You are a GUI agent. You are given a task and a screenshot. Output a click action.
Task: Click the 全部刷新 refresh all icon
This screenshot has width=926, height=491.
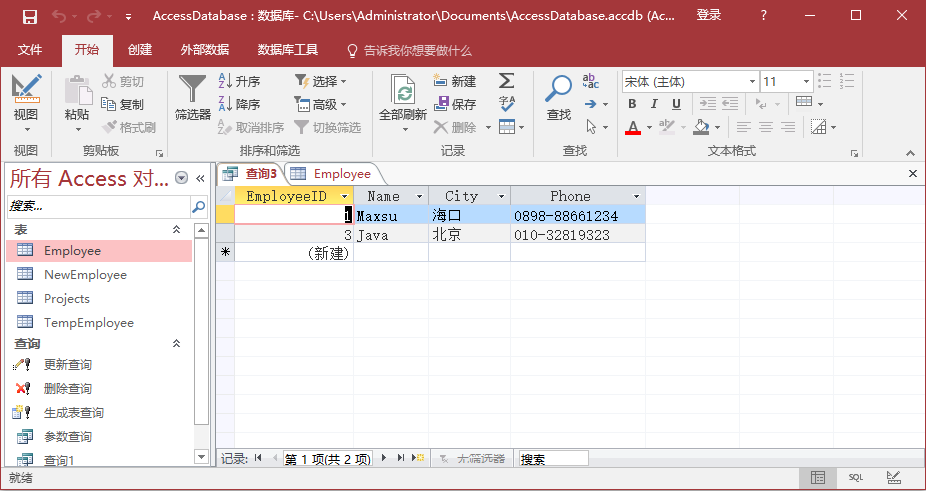tap(403, 92)
